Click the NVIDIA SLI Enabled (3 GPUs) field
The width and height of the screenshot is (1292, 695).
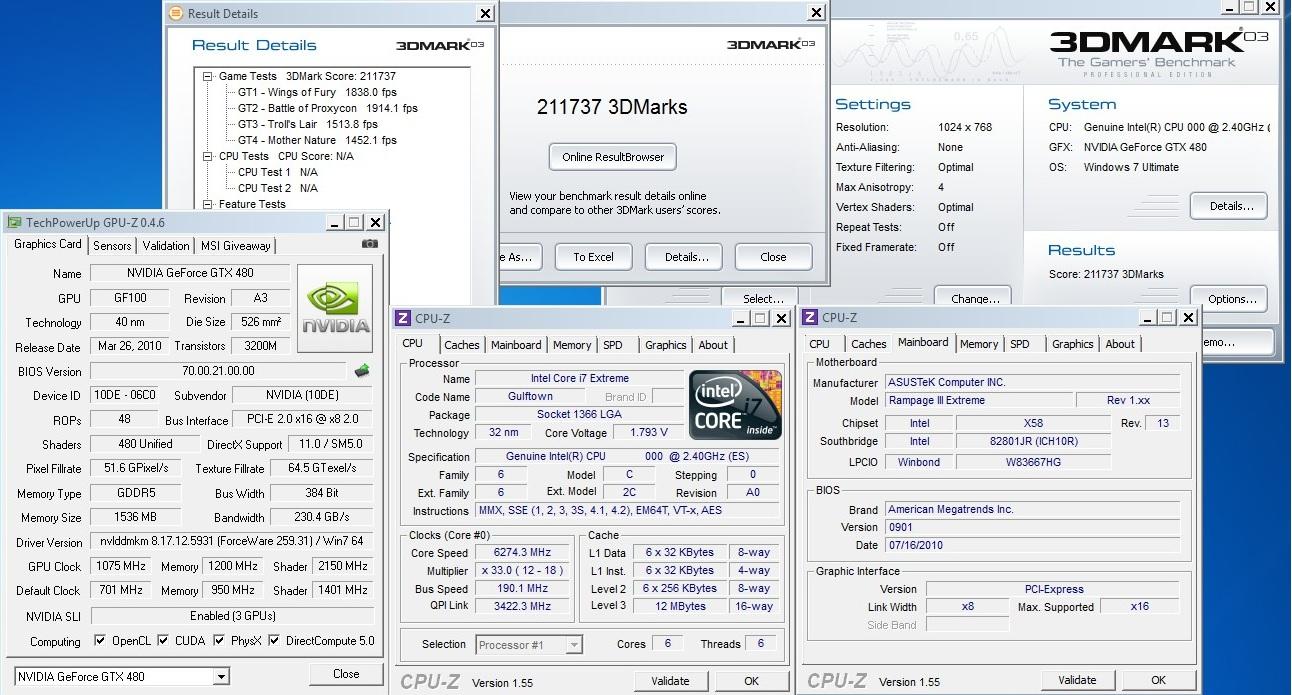click(x=232, y=616)
